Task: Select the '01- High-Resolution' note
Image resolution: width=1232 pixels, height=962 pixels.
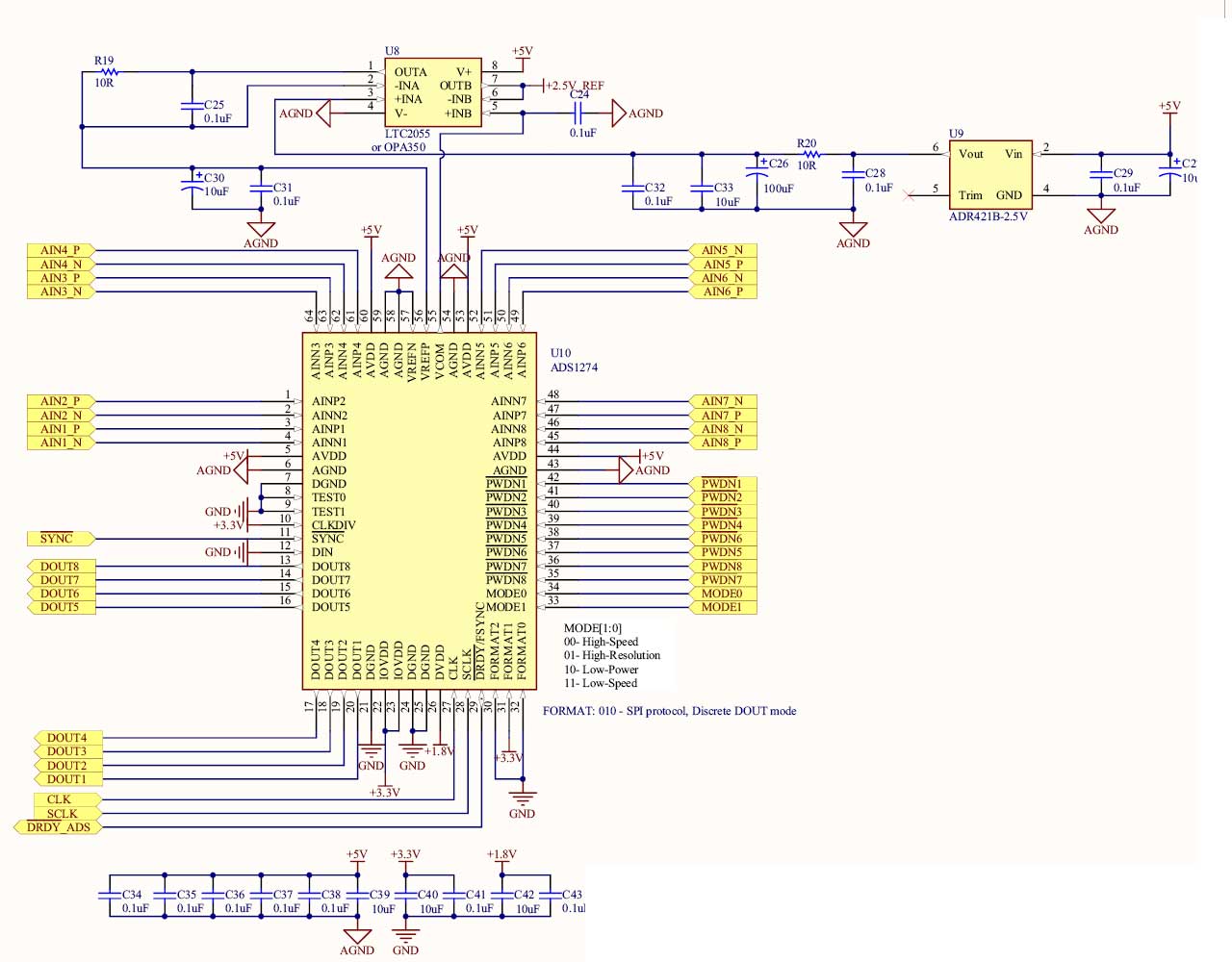Action: pyautogui.click(x=612, y=655)
